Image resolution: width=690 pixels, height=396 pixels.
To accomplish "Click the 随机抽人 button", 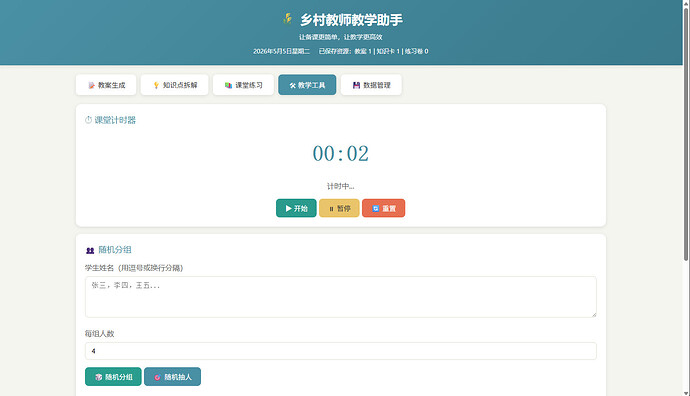I will tap(172, 377).
